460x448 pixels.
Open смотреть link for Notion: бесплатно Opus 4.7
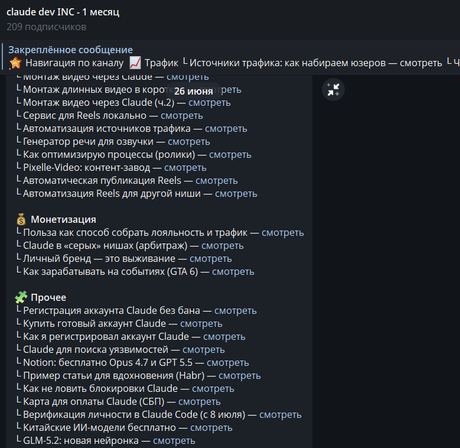click(228, 362)
